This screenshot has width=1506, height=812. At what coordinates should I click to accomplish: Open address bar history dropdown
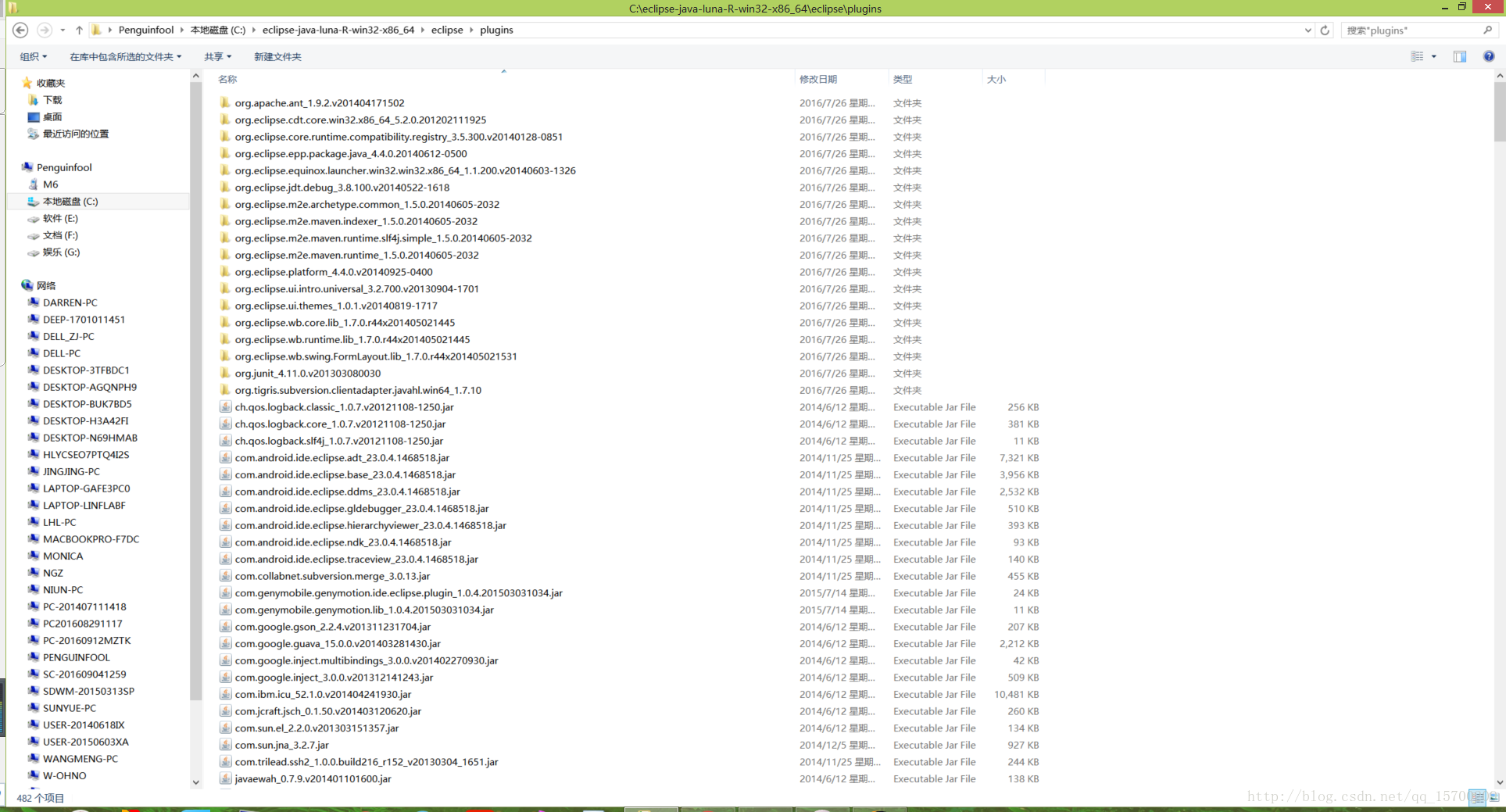tap(1308, 30)
